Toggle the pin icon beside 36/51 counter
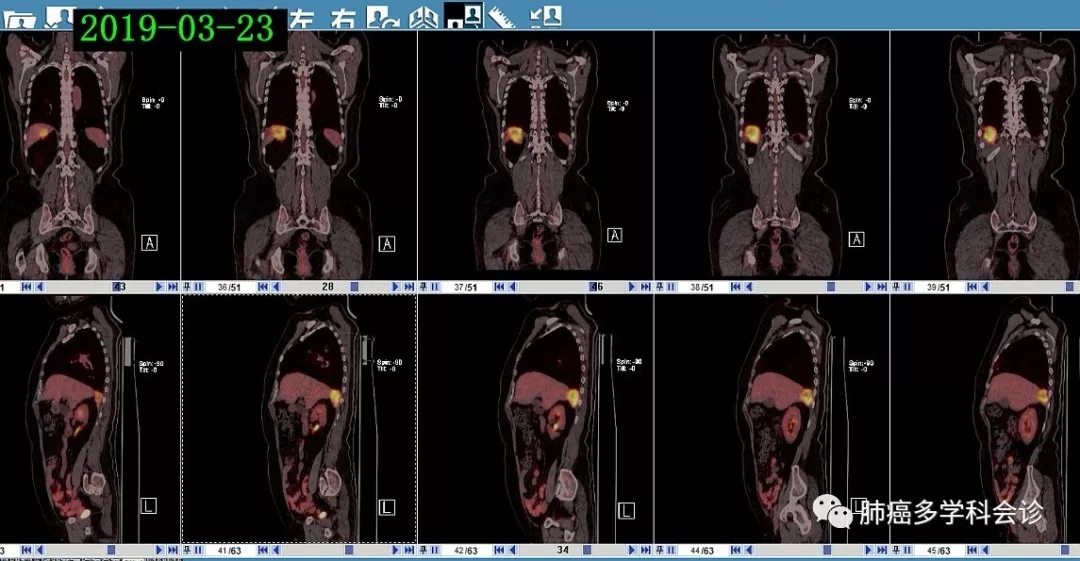The height and width of the screenshot is (561, 1080). tap(187, 287)
